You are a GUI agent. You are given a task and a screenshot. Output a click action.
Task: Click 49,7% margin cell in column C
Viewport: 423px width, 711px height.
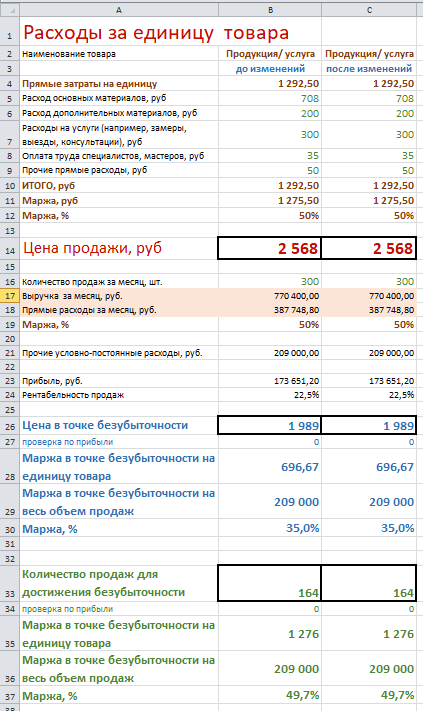click(369, 695)
